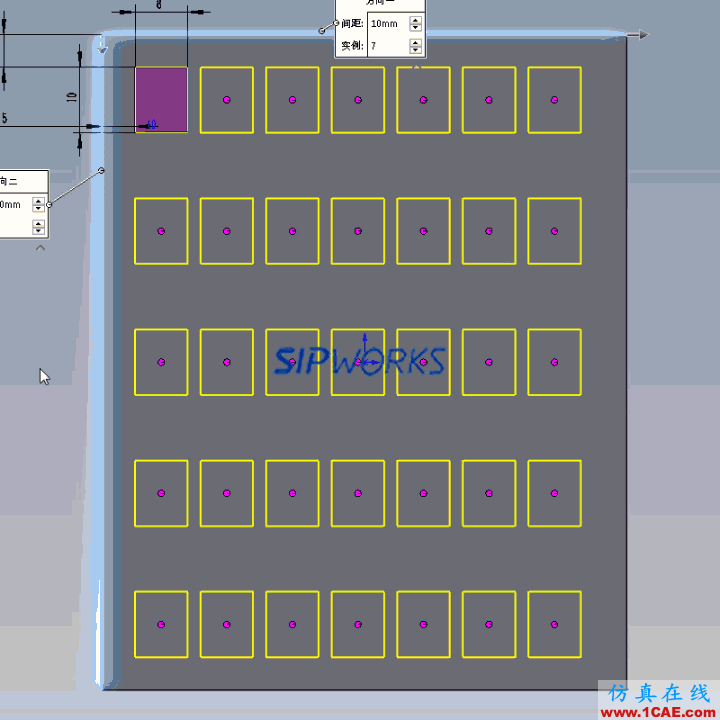Skip the bottom-row leftmost instance dot
Screen dimensions: 720x720
point(161,624)
